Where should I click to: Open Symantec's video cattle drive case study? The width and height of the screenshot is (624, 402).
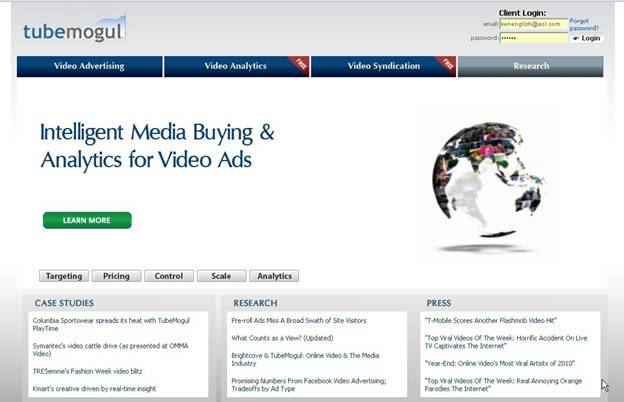(110, 350)
